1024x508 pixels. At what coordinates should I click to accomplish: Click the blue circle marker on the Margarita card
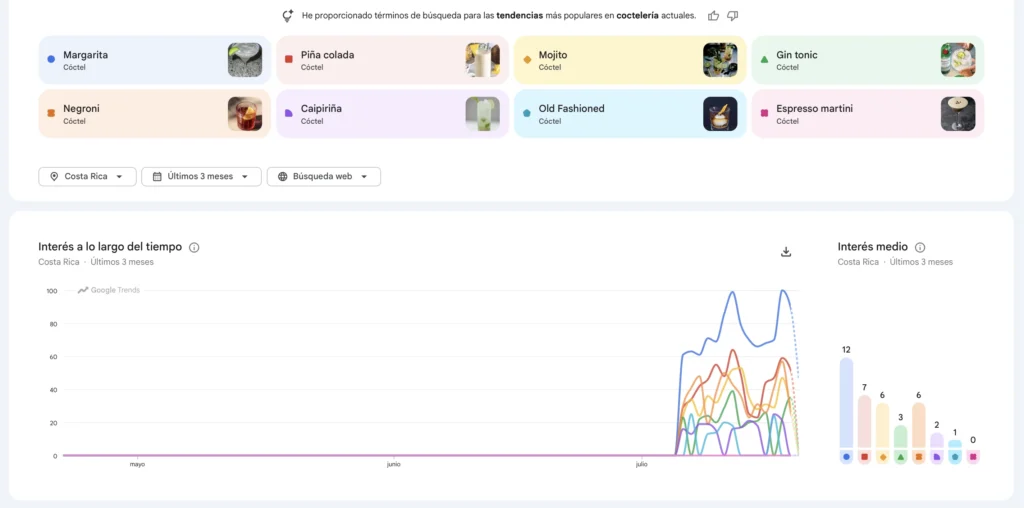pyautogui.click(x=51, y=59)
